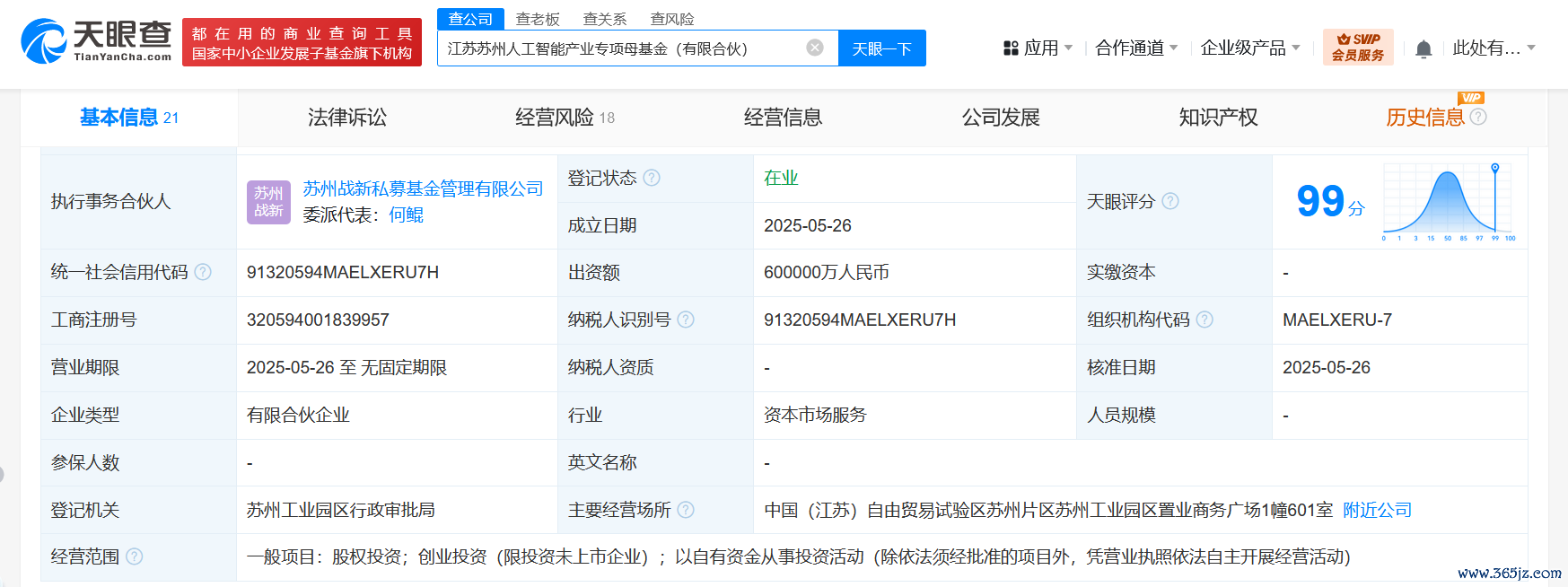Select the 查老板 search tab

point(538,19)
